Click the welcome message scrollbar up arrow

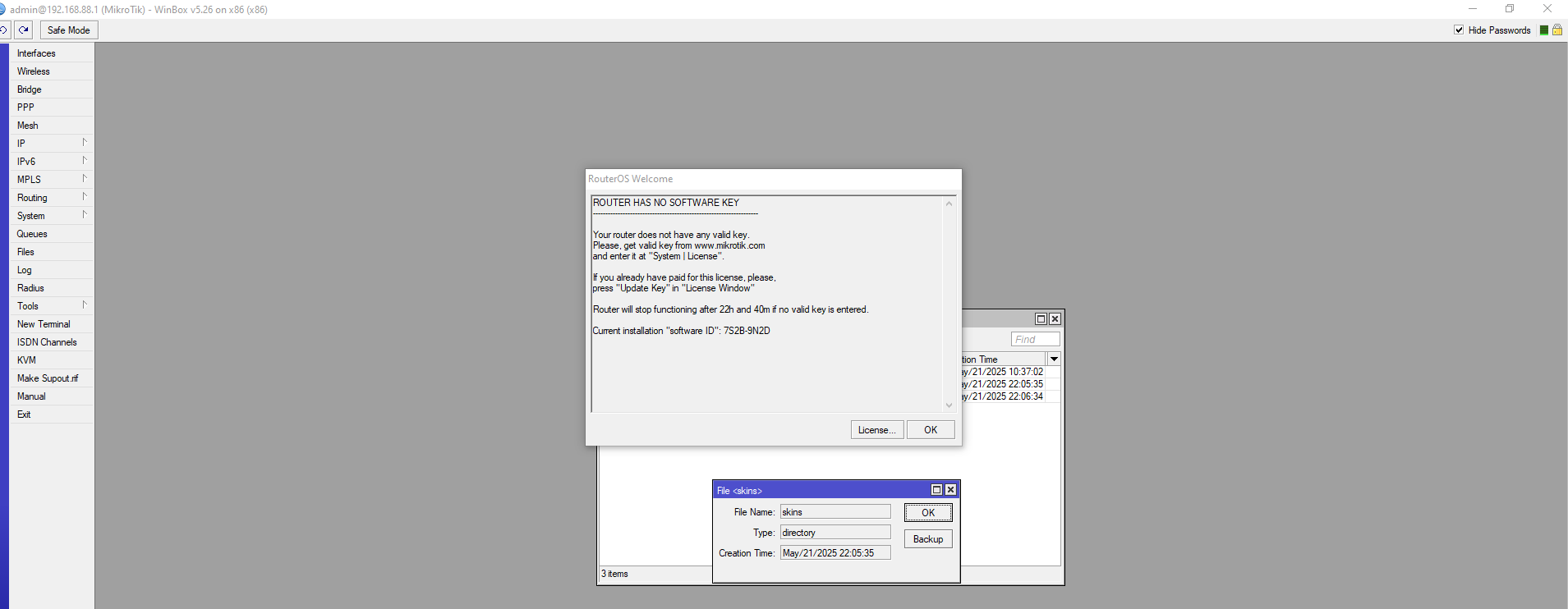click(x=949, y=204)
